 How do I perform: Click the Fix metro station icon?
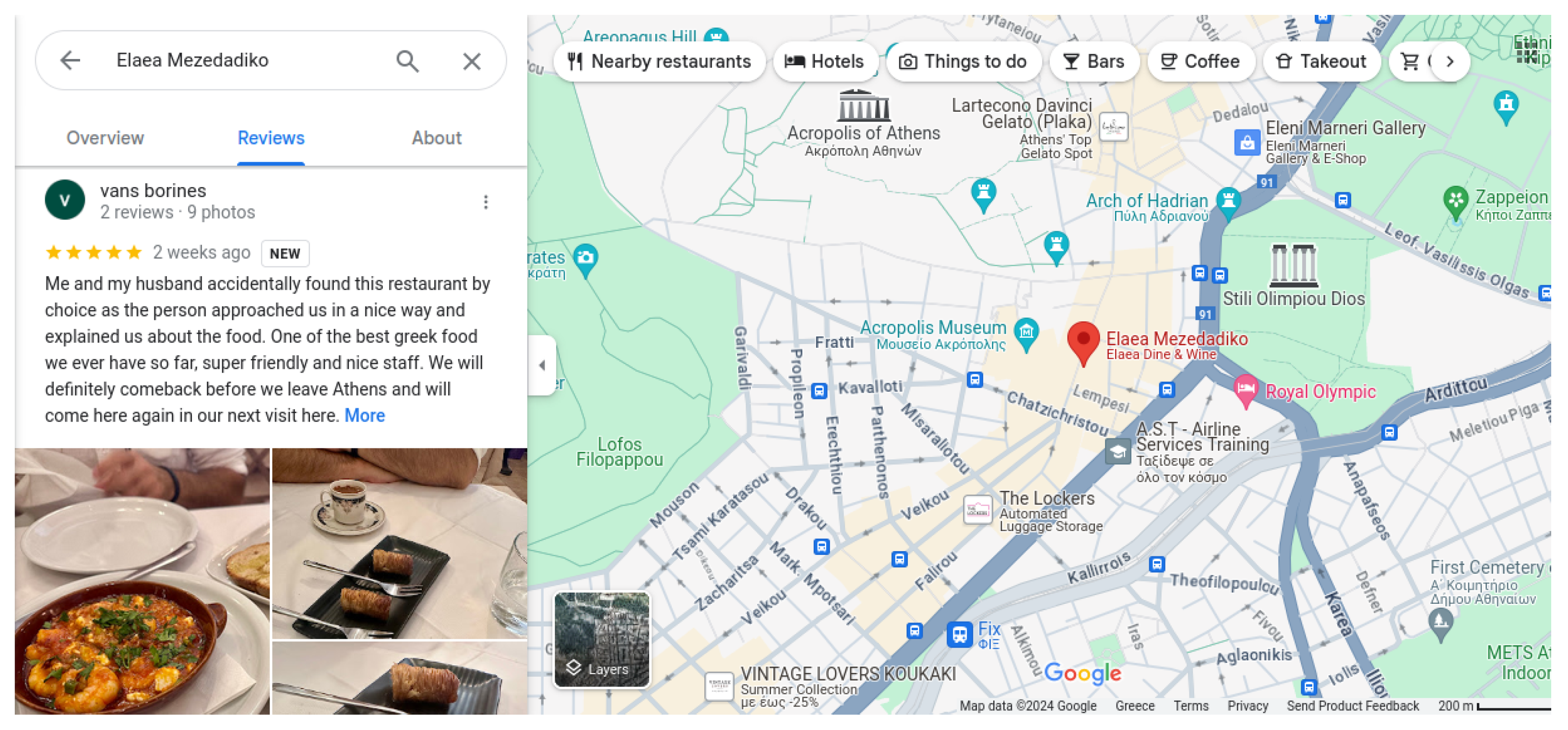960,635
